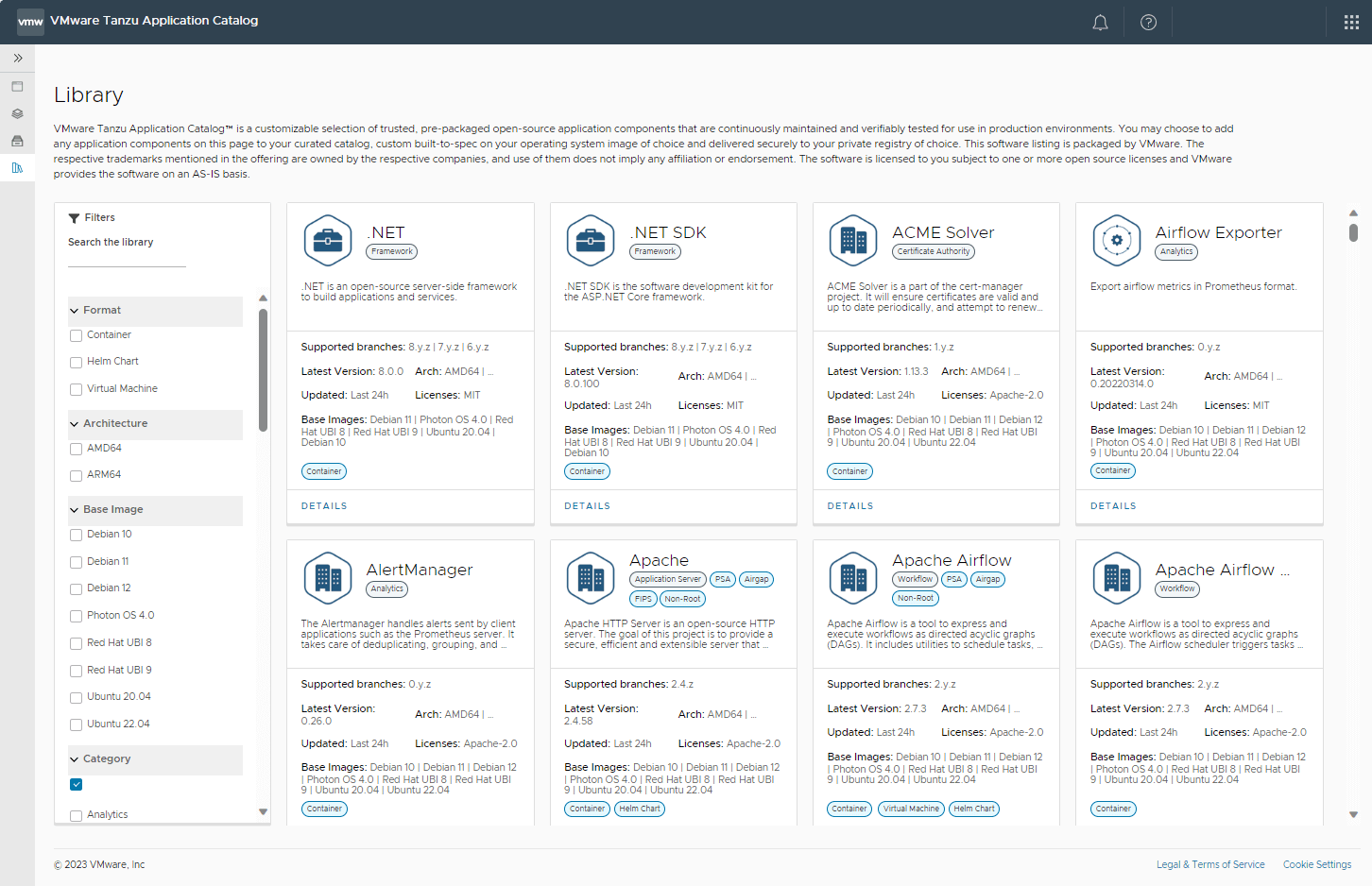Image resolution: width=1372 pixels, height=886 pixels.
Task: Click the Airflow Exporter gear icon
Action: tap(1117, 240)
